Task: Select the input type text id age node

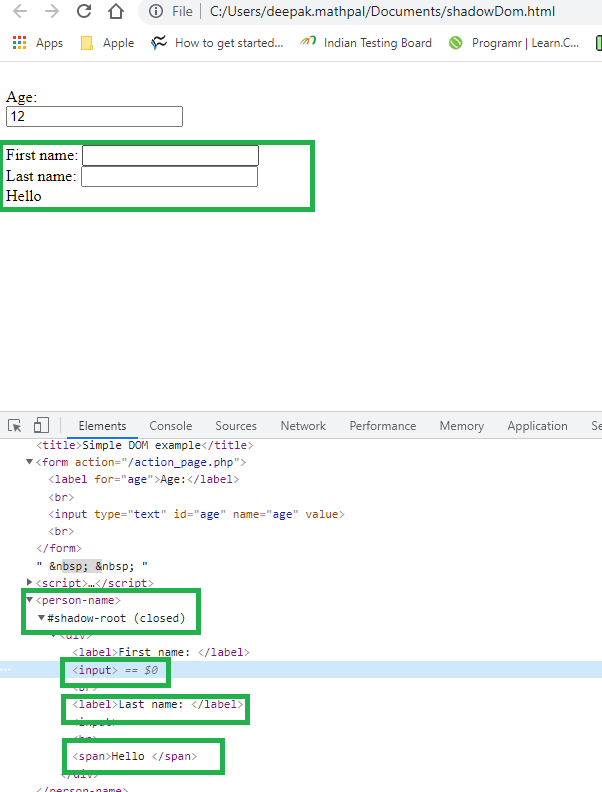Action: pyautogui.click(x=196, y=514)
